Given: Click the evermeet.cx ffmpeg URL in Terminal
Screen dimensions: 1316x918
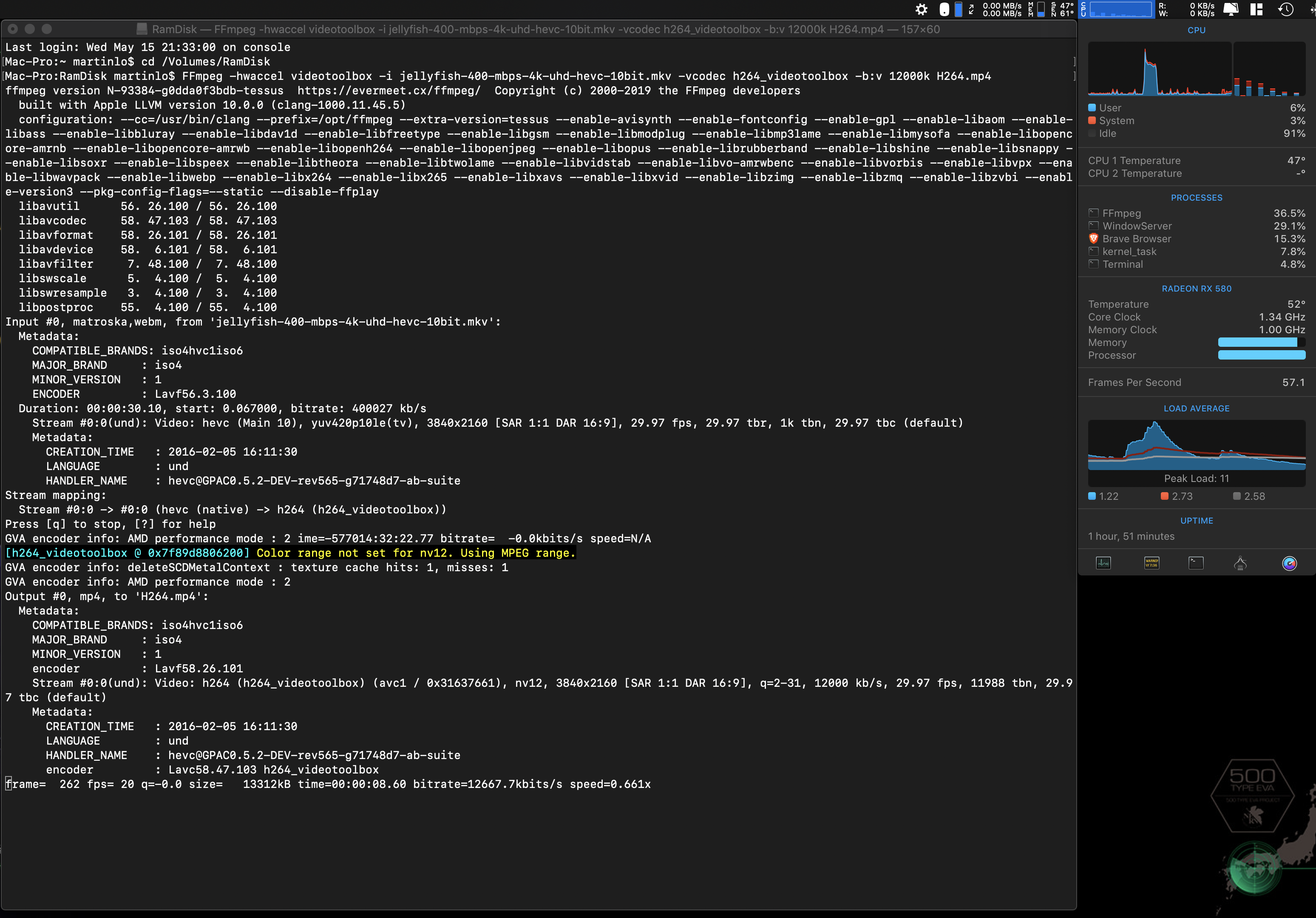Looking at the screenshot, I should tap(389, 91).
